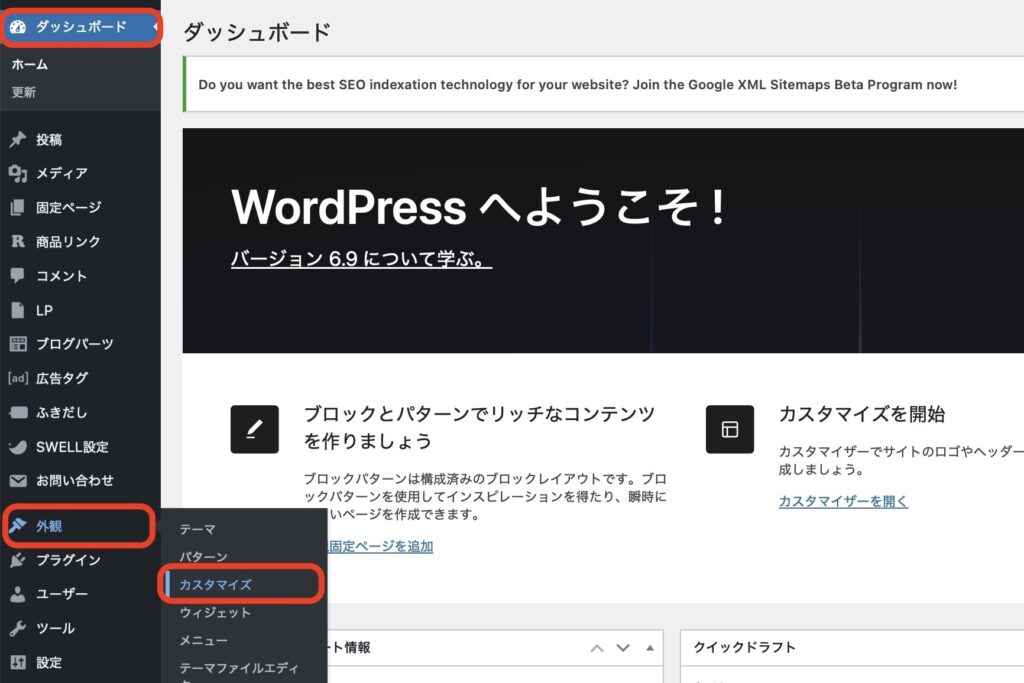The image size is (1024, 683).
Task: Click the media icon beside メディア
Action: coord(17,174)
